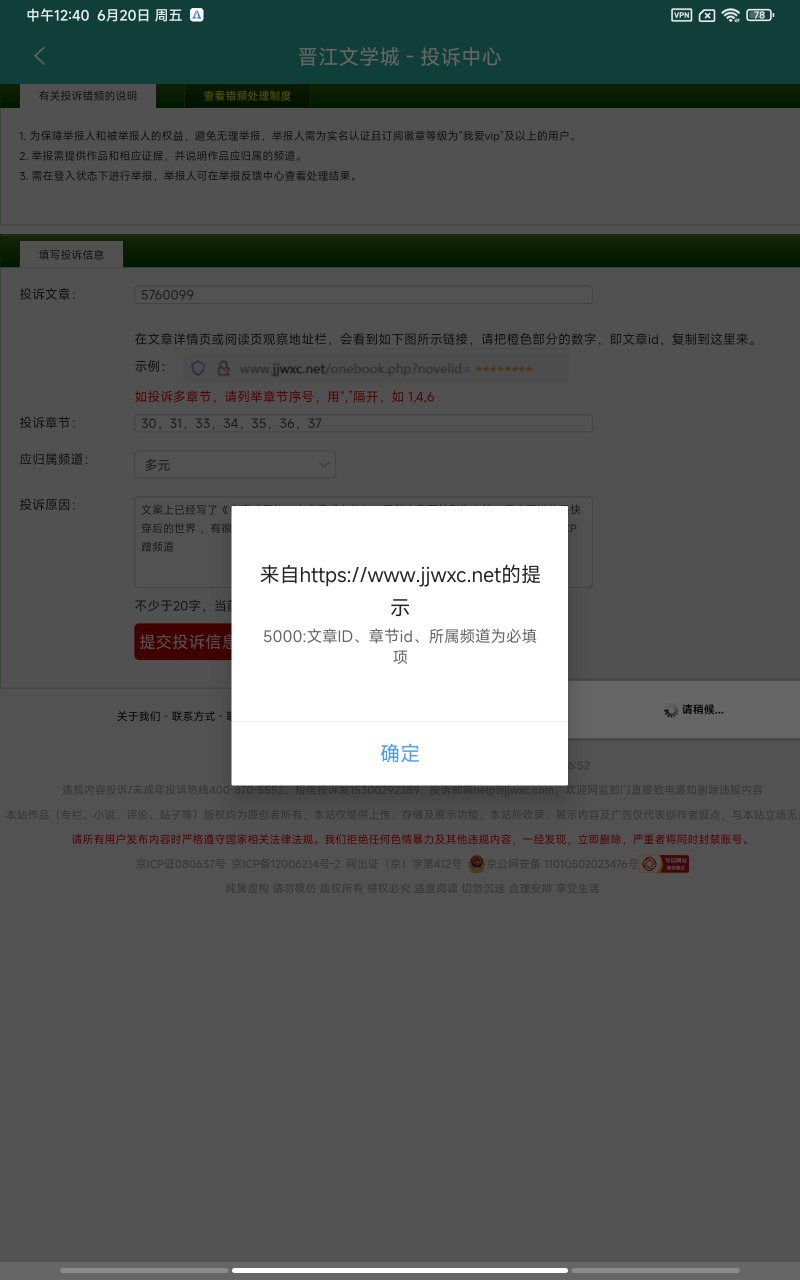Screen dimensions: 800x1280
Task: Tap the police badge icon by 京公网安备
Action: pos(476,863)
